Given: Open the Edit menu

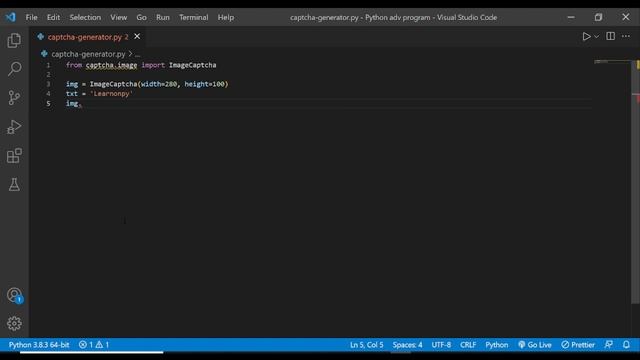Looking at the screenshot, I should (53, 17).
